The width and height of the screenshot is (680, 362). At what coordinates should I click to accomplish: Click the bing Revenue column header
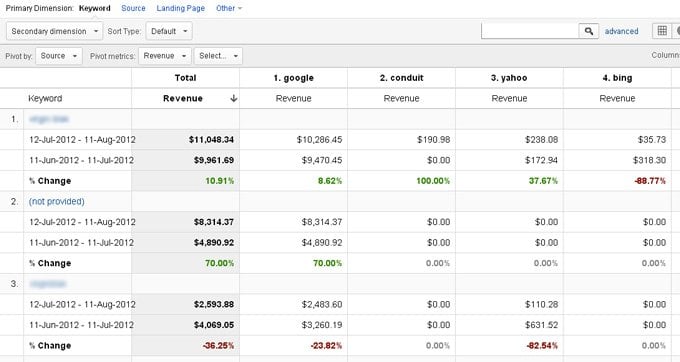[617, 98]
